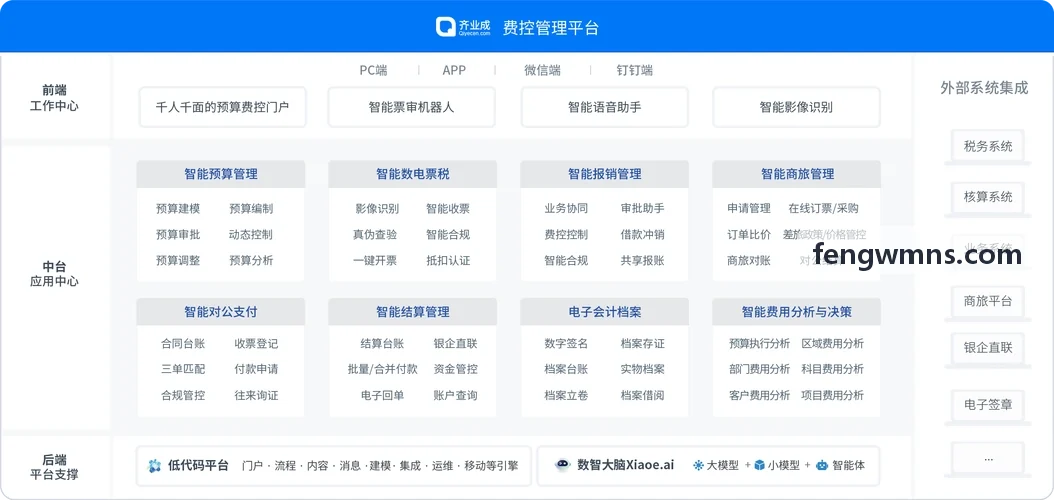Viewport: 1054px width, 500px height.
Task: Click the 费控控制 item
Action: (x=566, y=235)
